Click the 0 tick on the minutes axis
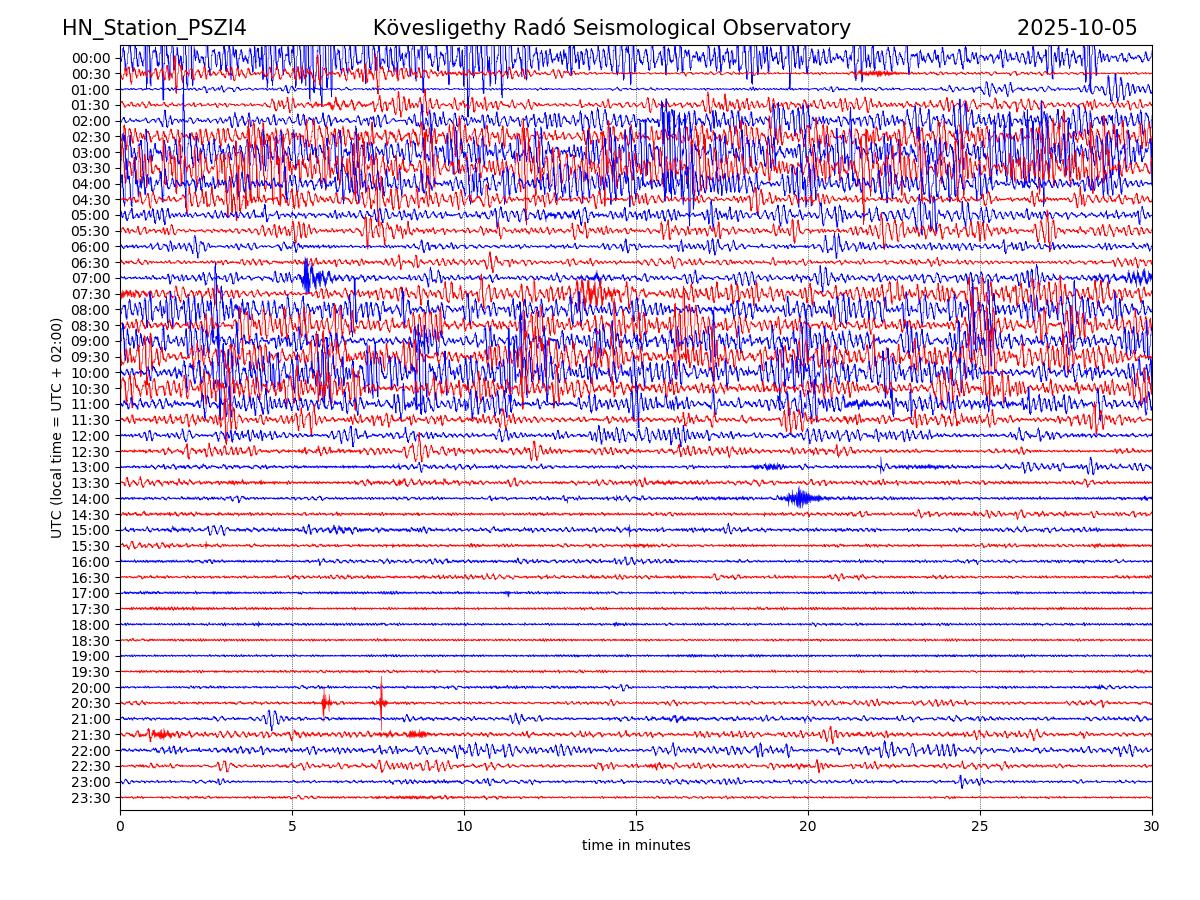The width and height of the screenshot is (1200, 900). 120,826
